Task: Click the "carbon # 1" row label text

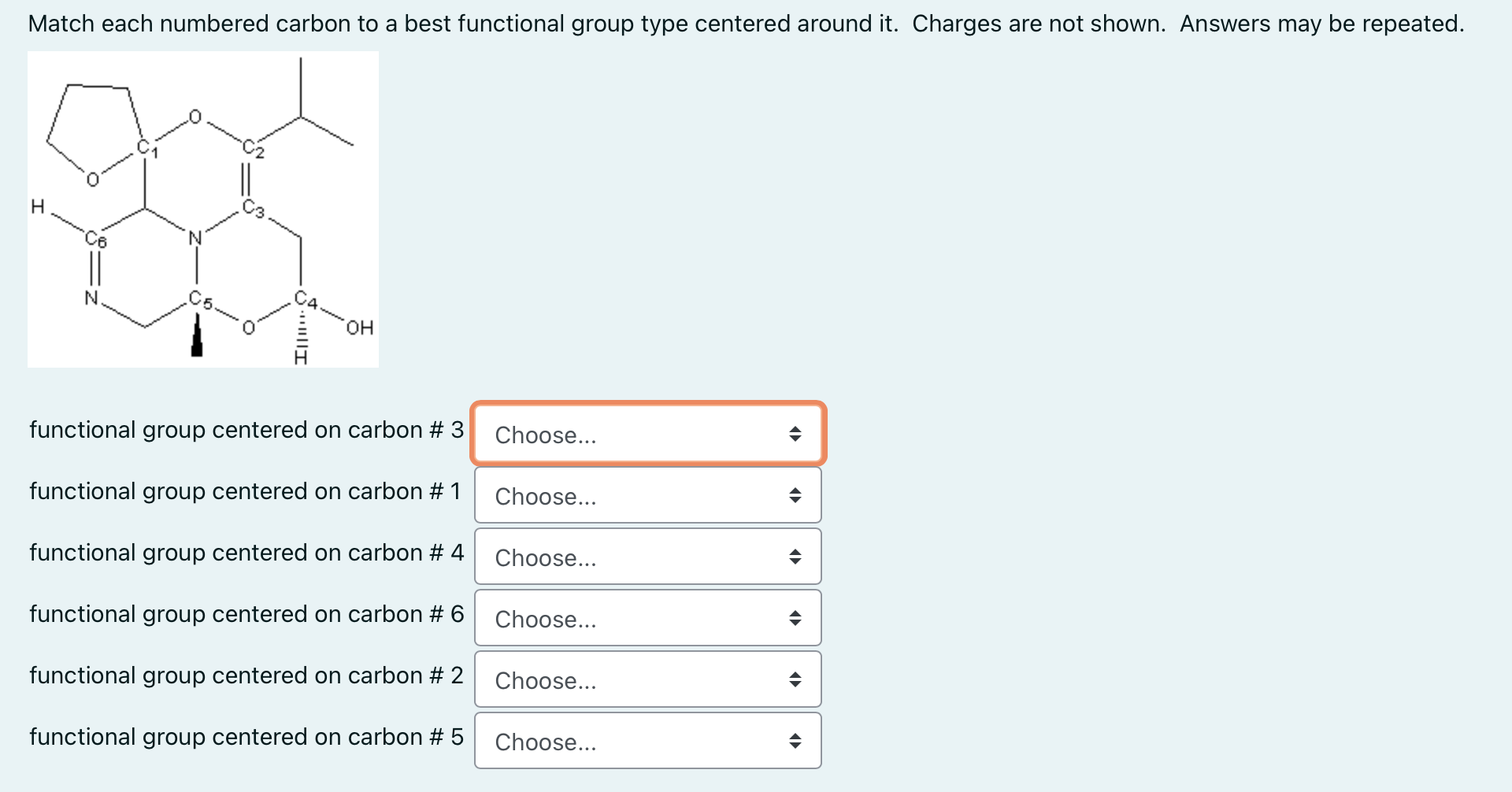Action: [245, 491]
